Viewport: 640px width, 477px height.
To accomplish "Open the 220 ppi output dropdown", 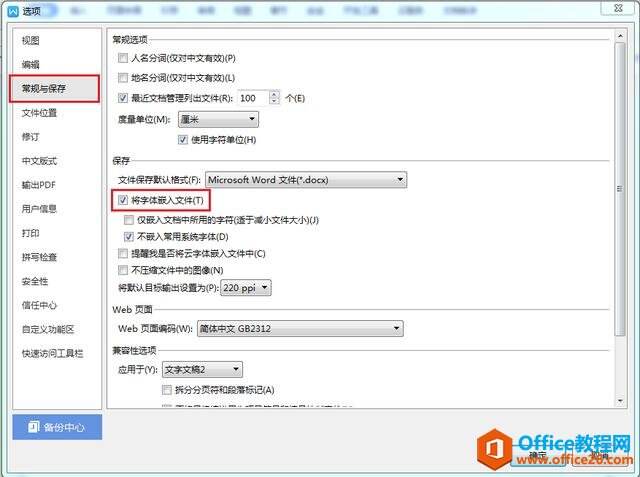I will (246, 288).
